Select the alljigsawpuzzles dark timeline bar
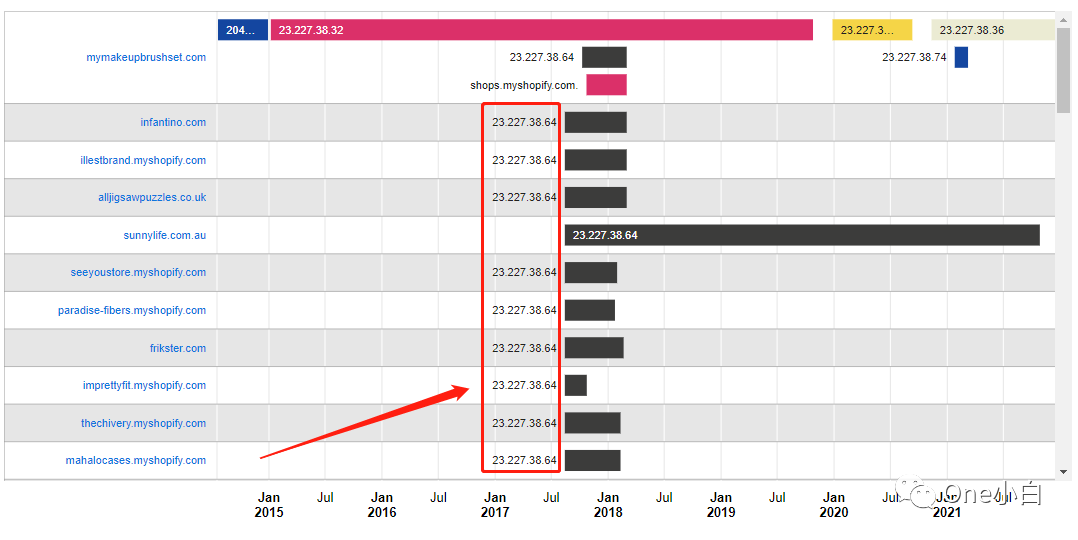 (x=596, y=197)
